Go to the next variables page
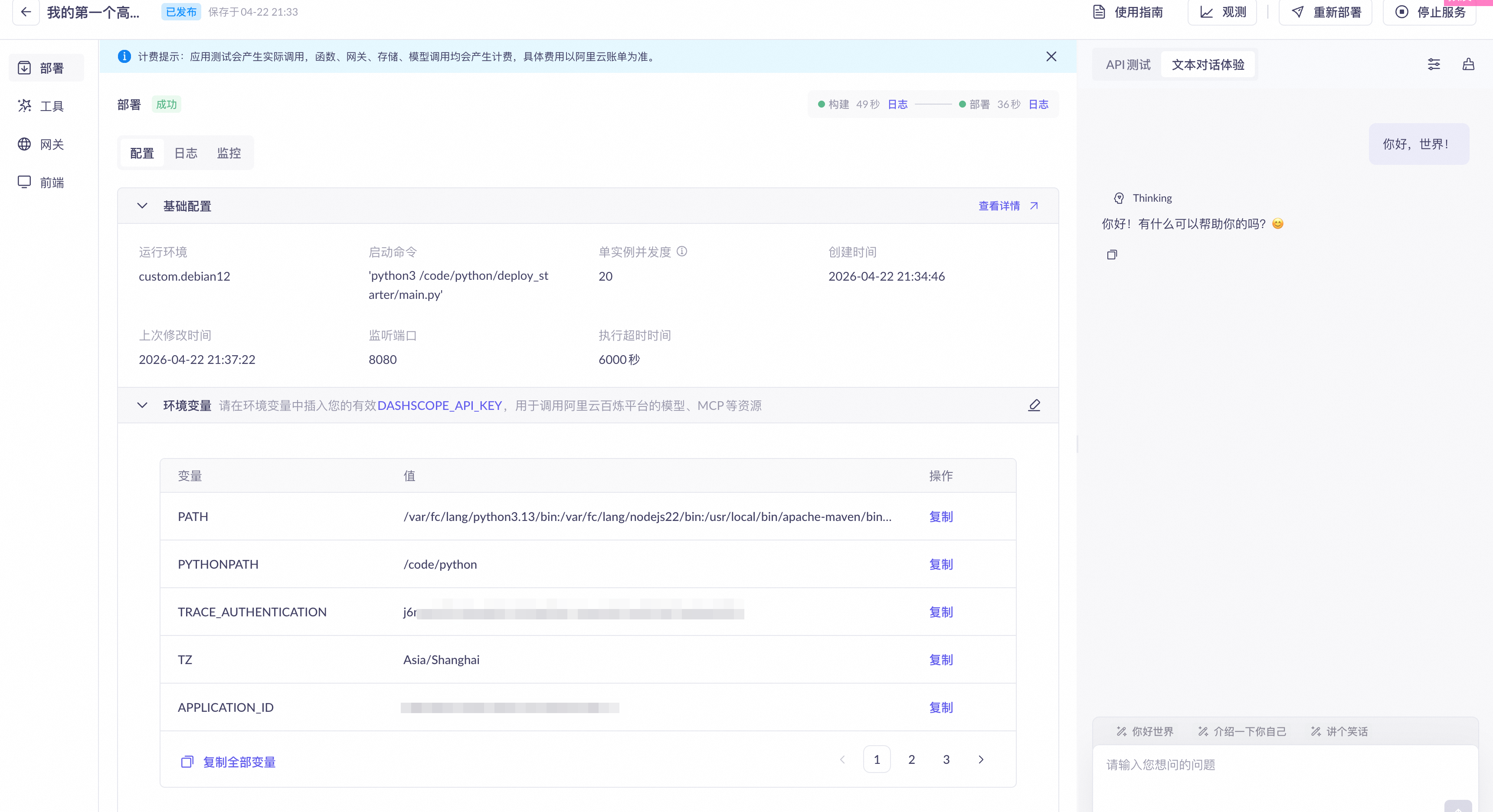 981,759
